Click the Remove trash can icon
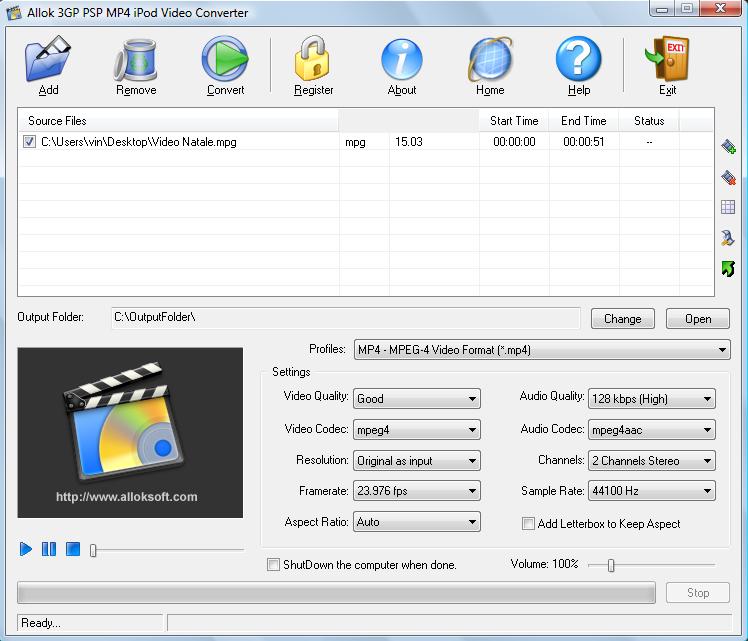The image size is (748, 641). (x=136, y=59)
